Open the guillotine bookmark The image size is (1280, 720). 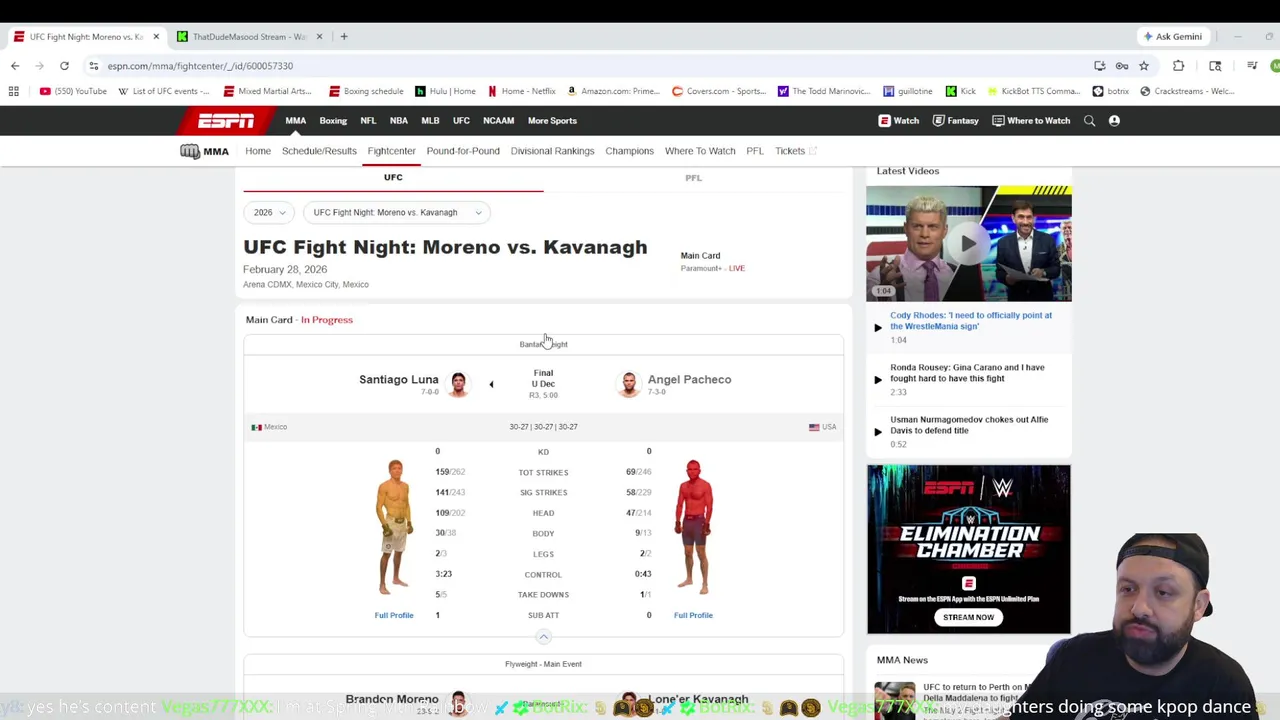[x=908, y=91]
